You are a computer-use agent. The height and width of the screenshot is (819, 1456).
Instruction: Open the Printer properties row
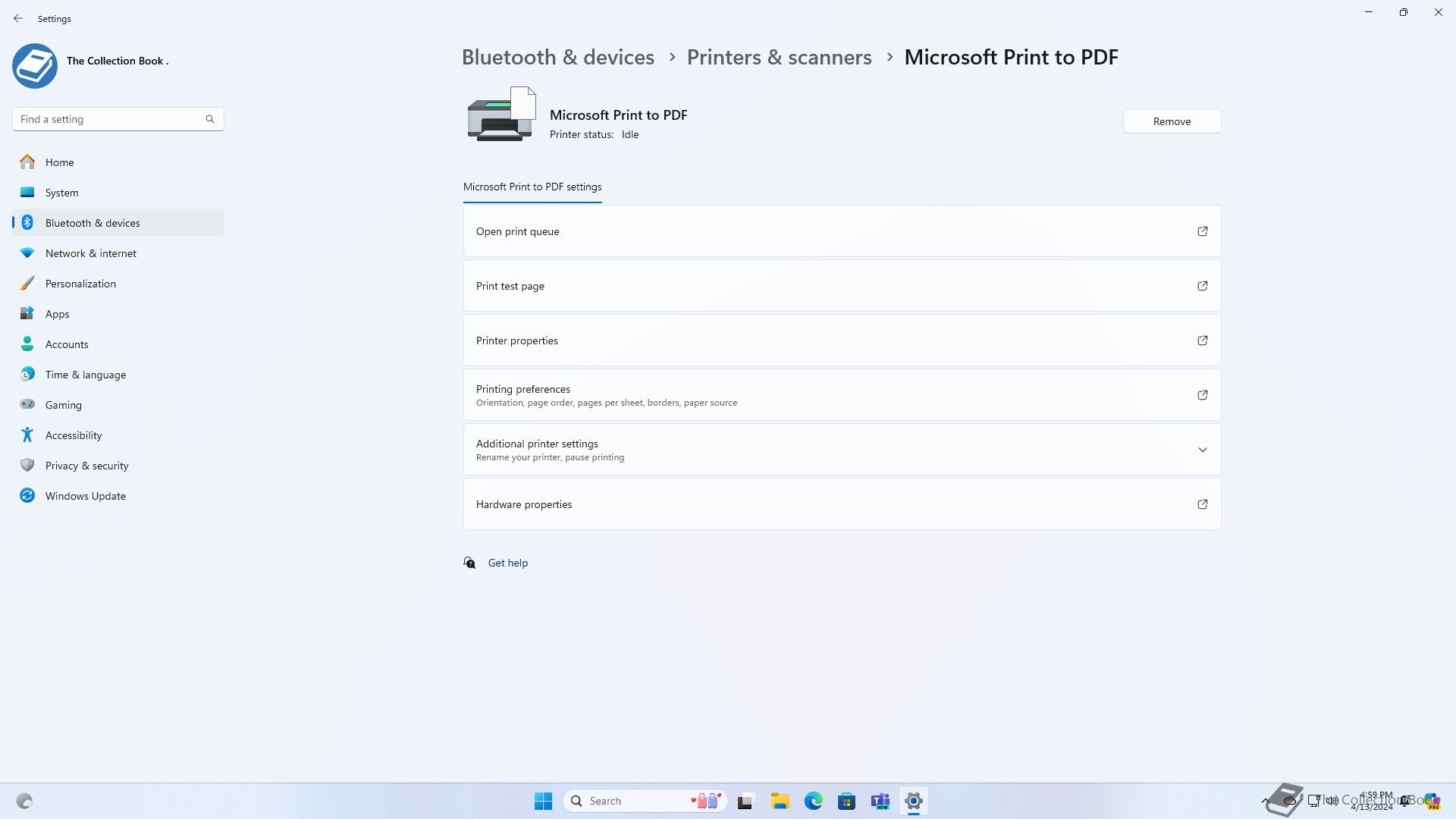tap(842, 340)
